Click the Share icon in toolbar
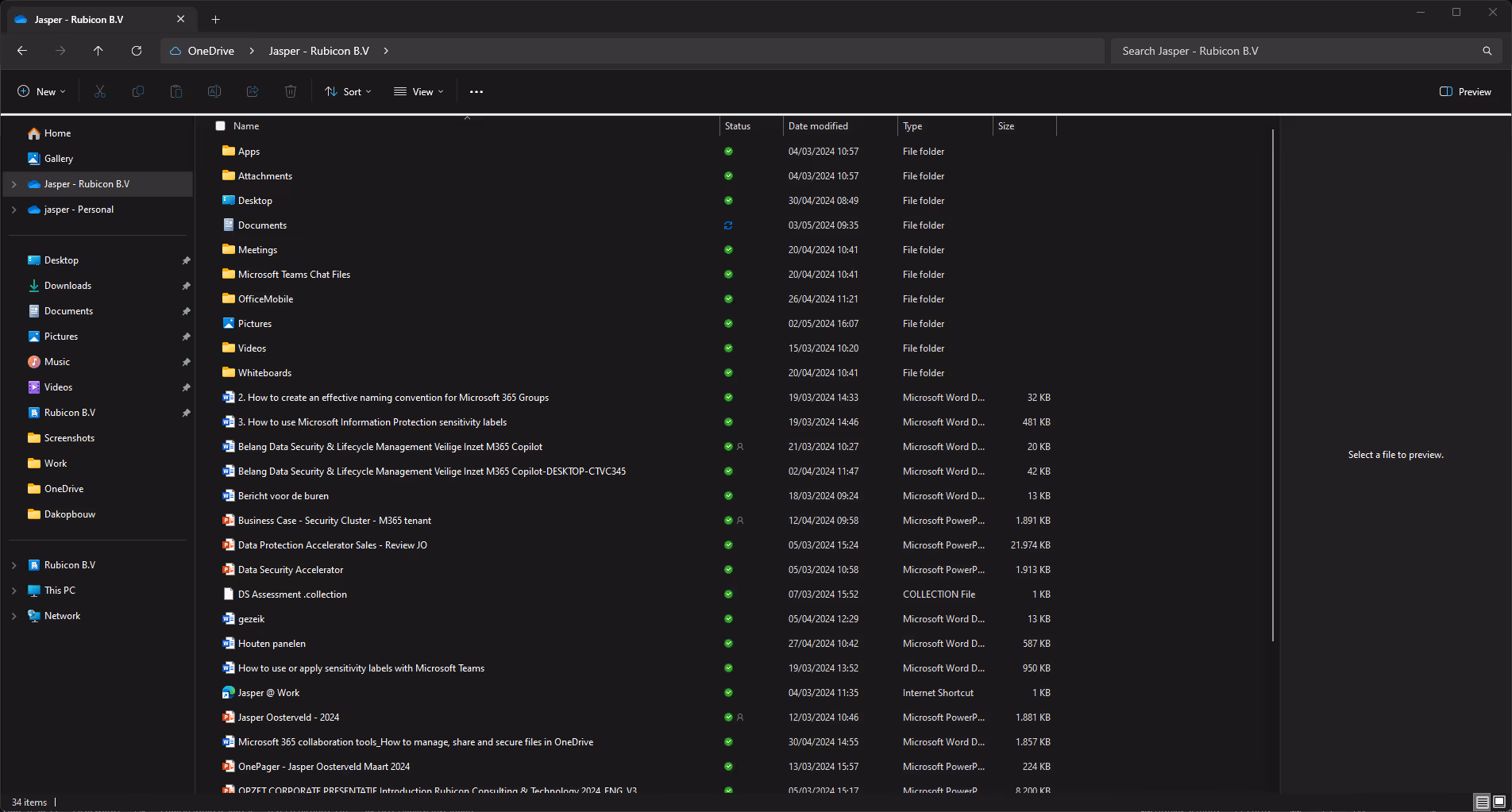The width and height of the screenshot is (1512, 812). pos(253,92)
